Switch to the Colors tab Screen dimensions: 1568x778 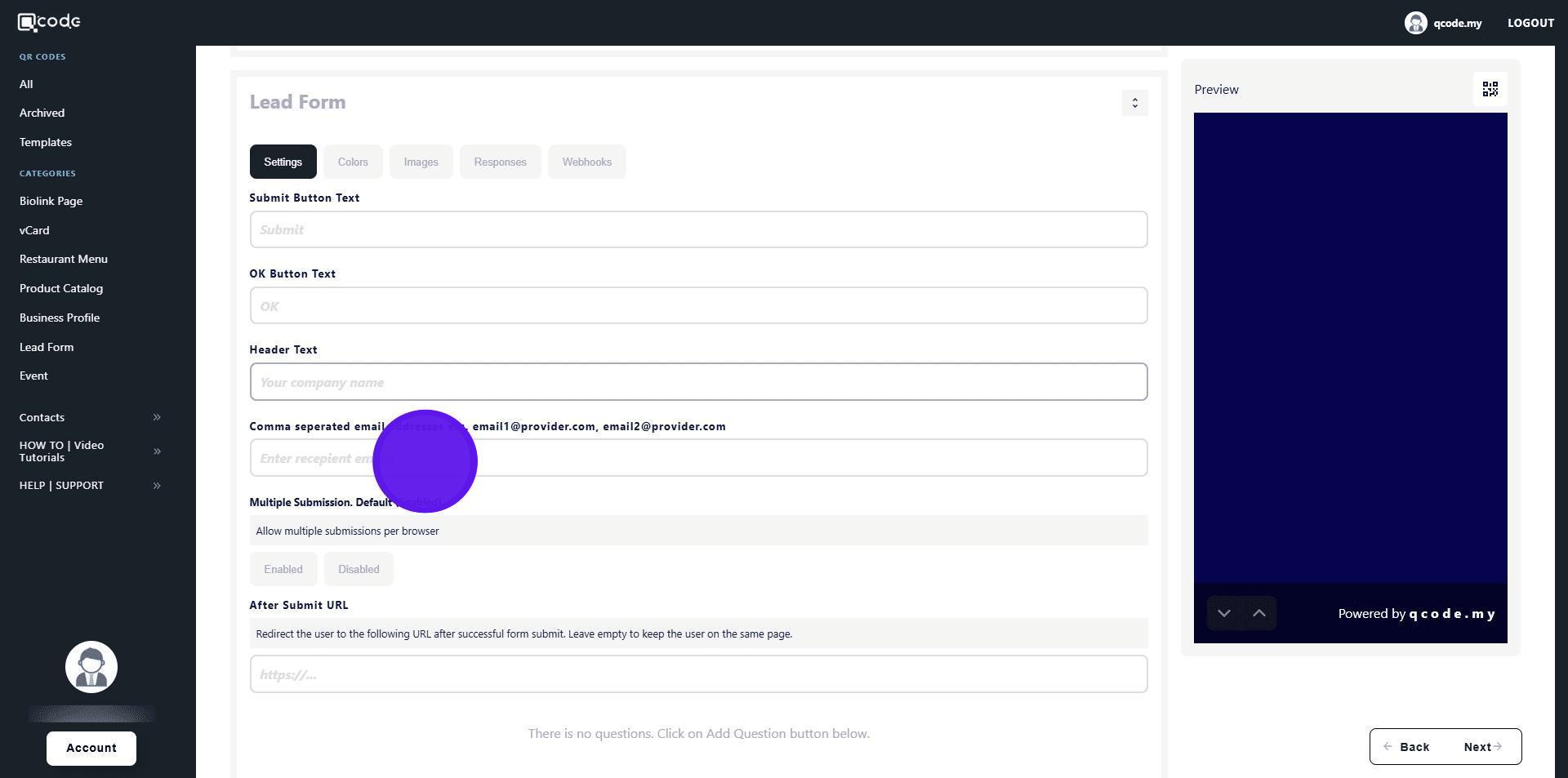pos(353,162)
